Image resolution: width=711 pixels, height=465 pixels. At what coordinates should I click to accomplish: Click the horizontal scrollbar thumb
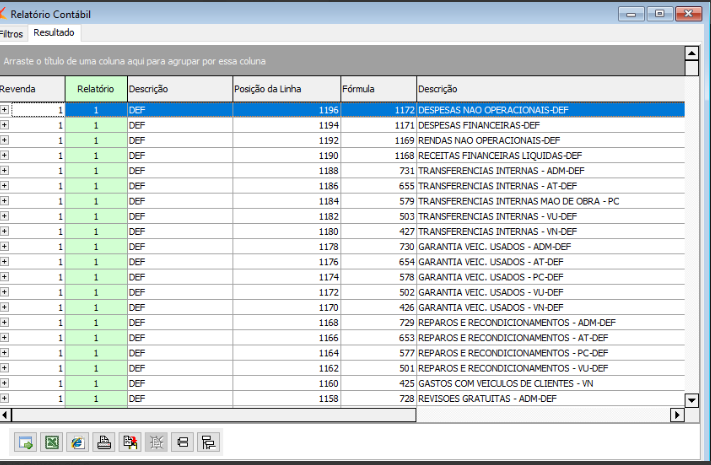tap(214, 415)
